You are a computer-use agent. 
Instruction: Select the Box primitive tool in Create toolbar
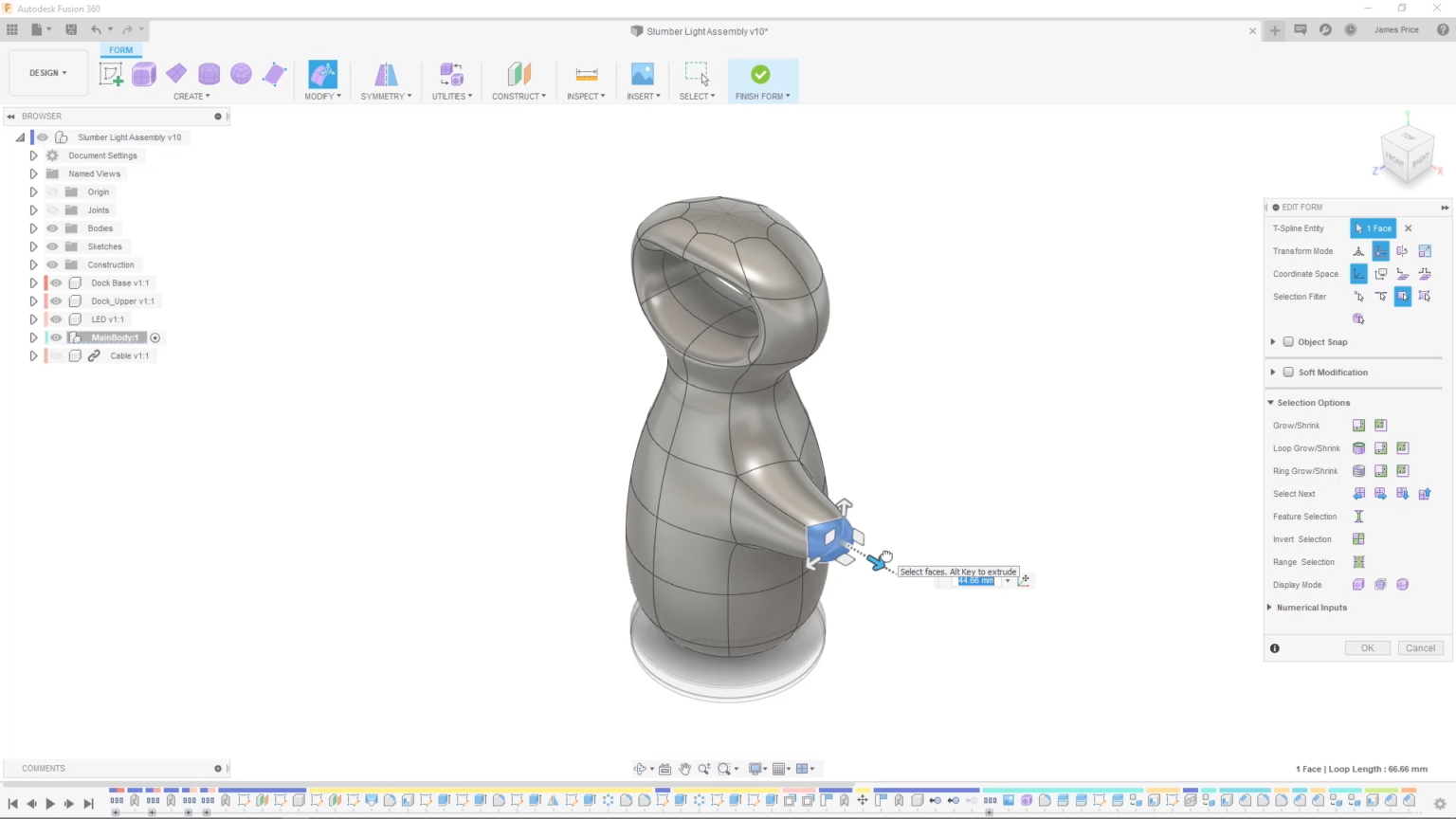(x=143, y=74)
